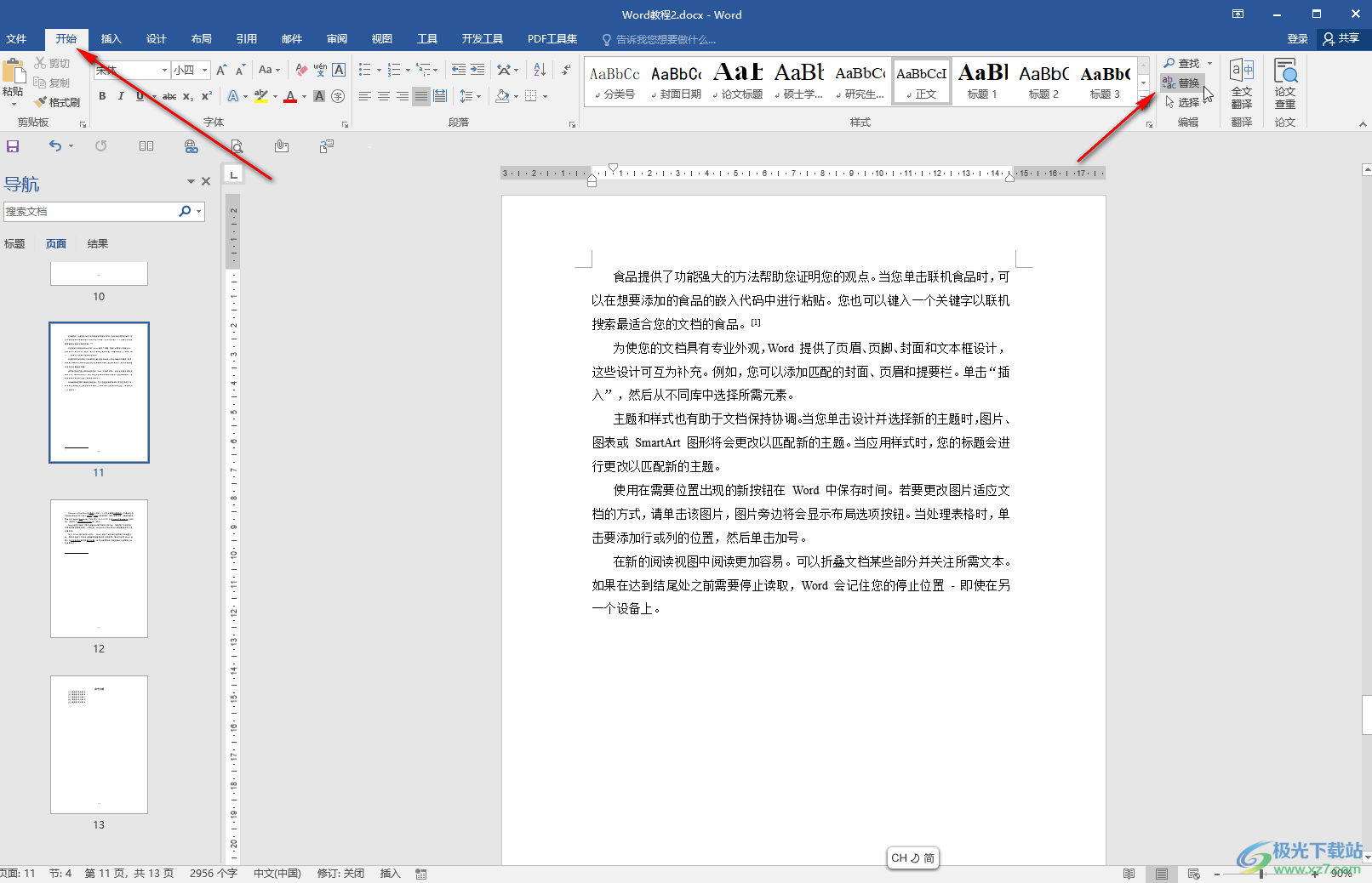Click the Replace (替换) button
1372x883 pixels.
[x=1181, y=83]
